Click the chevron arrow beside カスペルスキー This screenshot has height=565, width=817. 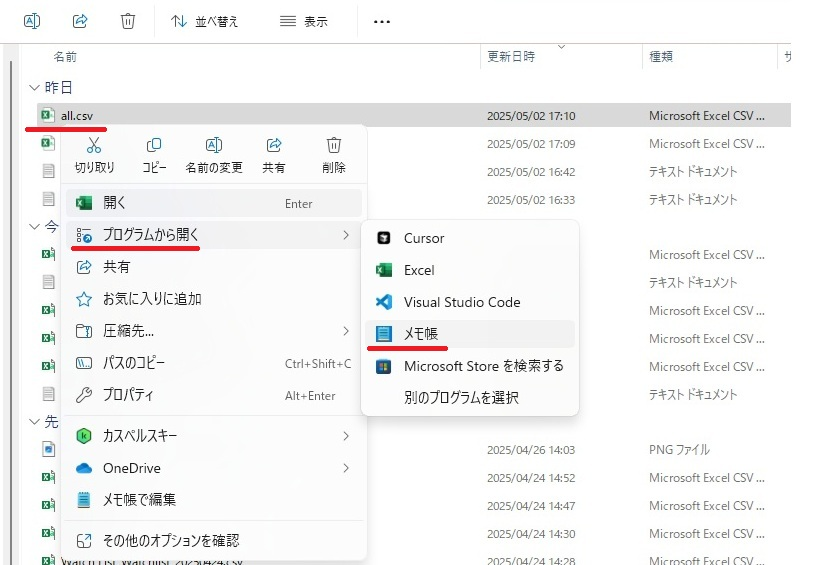[346, 436]
